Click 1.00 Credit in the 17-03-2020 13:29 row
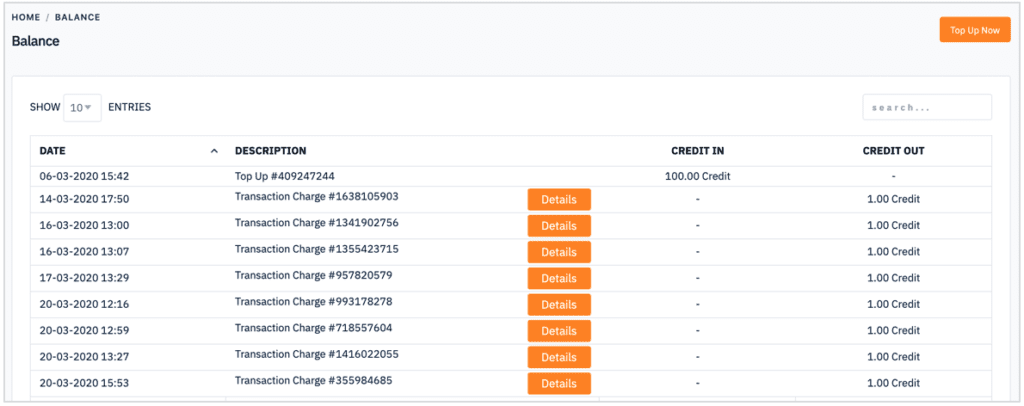The width and height of the screenshot is (1024, 406). click(x=893, y=277)
